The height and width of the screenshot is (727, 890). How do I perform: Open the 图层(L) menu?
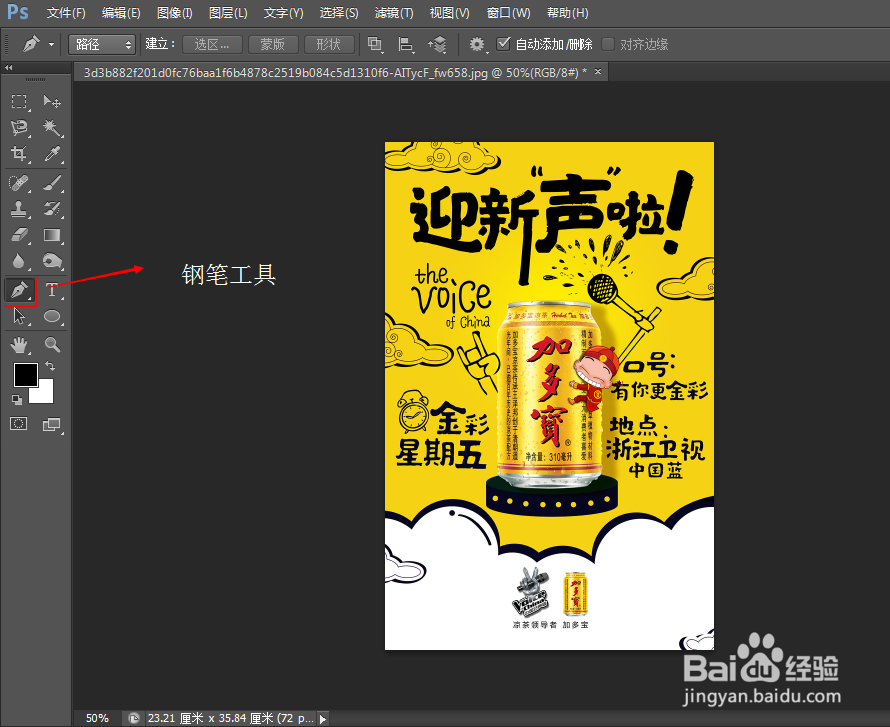[228, 12]
